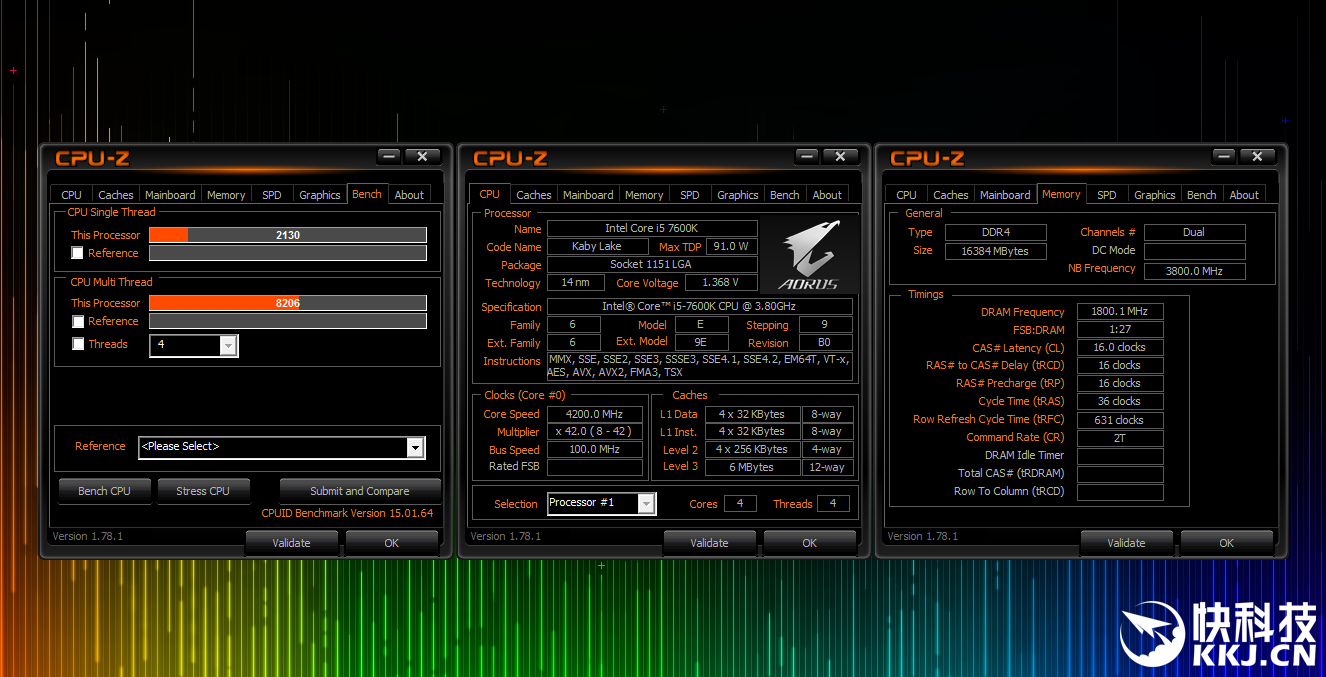The width and height of the screenshot is (1326, 677).
Task: Switch to the Mainboard tab in the benchmark window
Action: click(170, 195)
